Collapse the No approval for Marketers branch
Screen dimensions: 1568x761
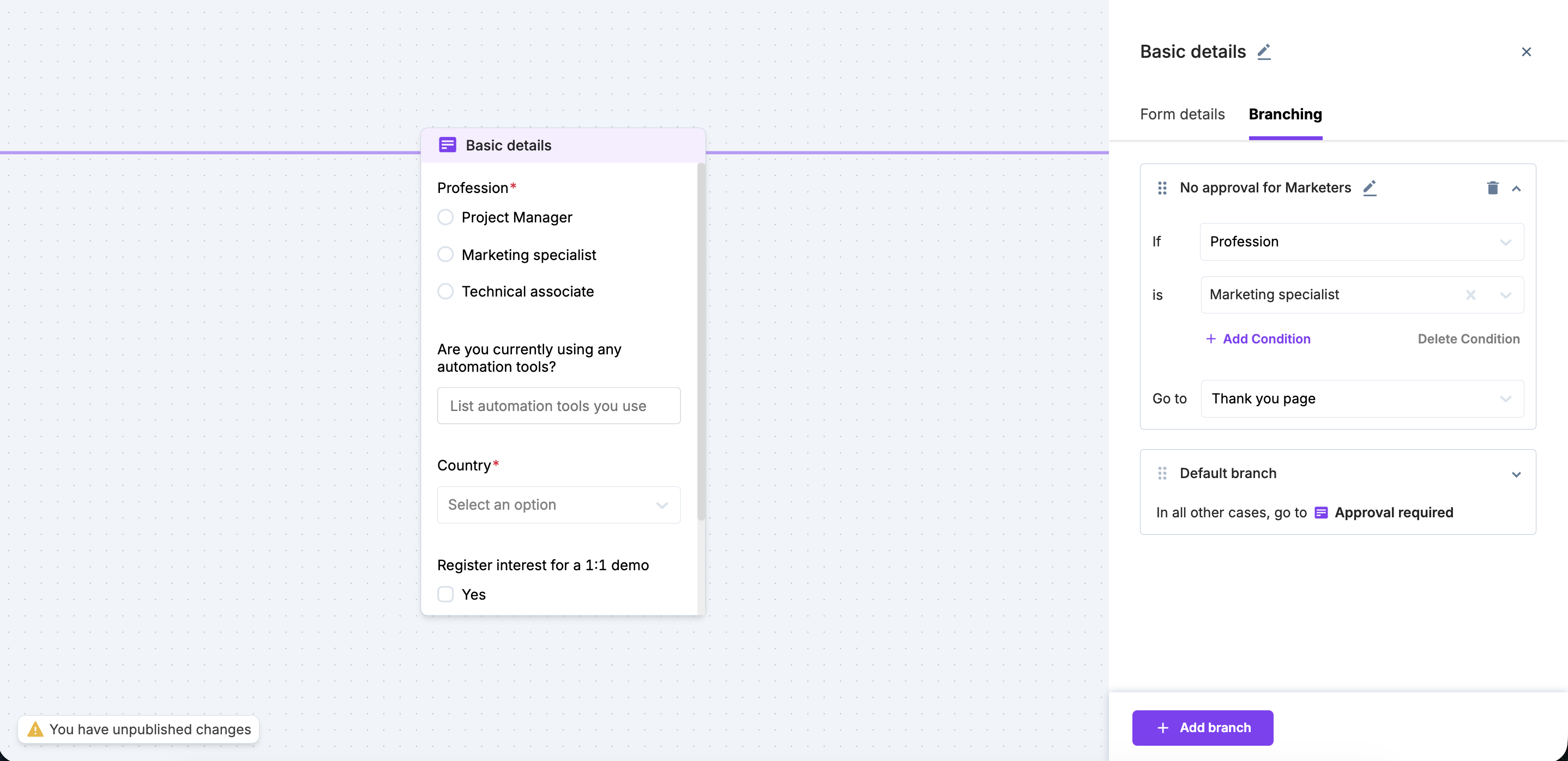(1516, 189)
